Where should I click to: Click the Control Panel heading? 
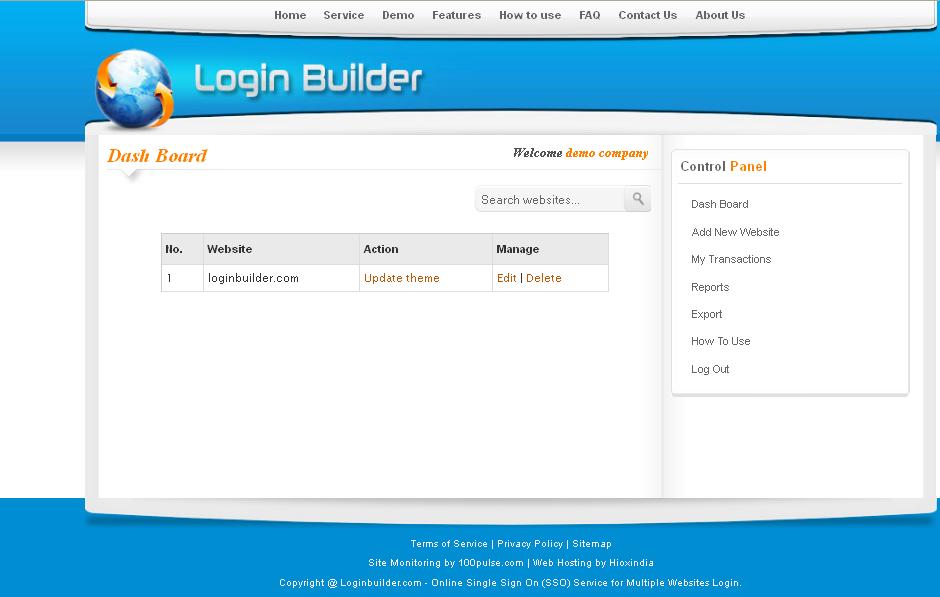point(723,167)
